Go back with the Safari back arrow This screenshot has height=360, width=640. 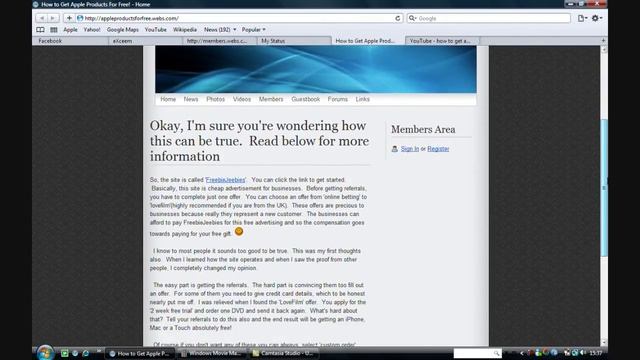click(42, 18)
